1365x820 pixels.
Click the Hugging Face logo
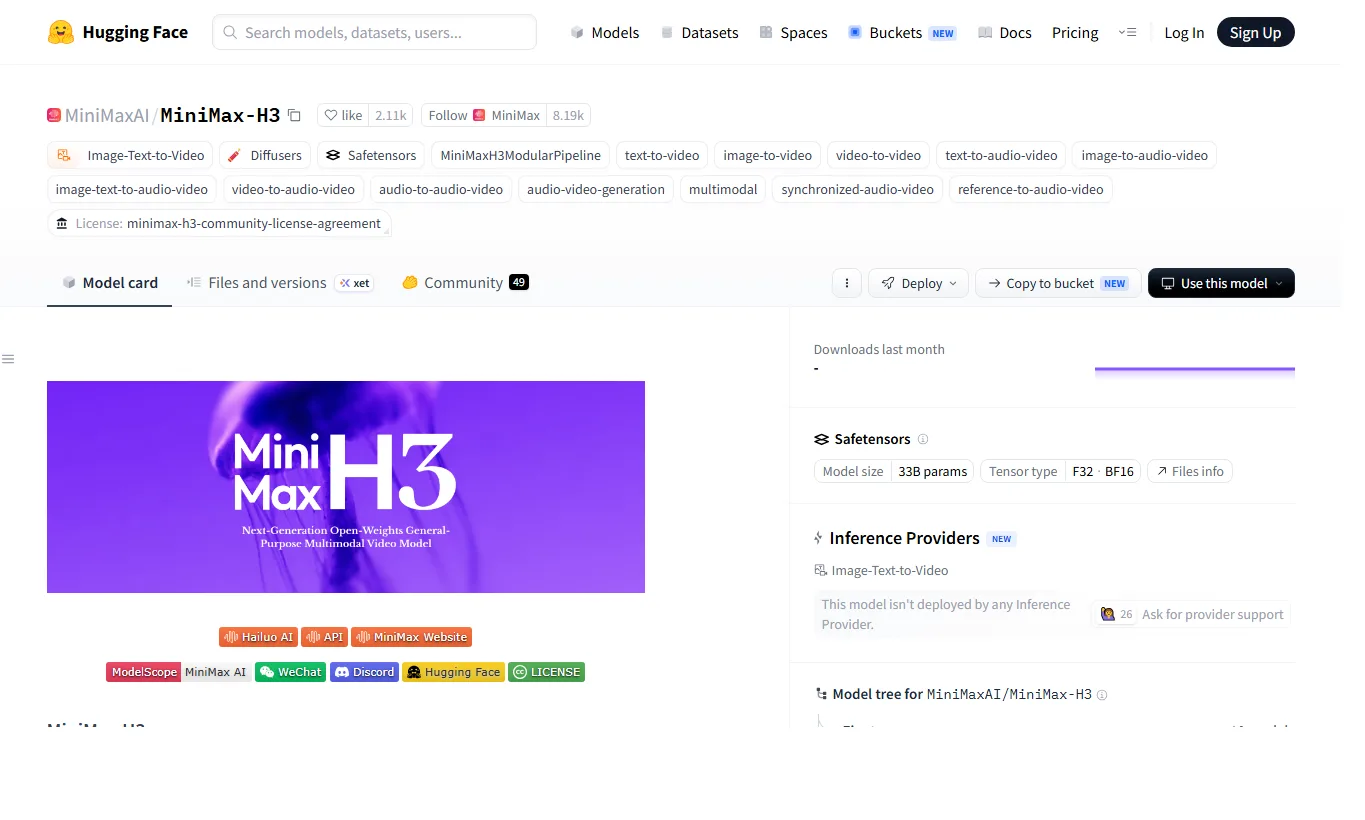[x=118, y=32]
